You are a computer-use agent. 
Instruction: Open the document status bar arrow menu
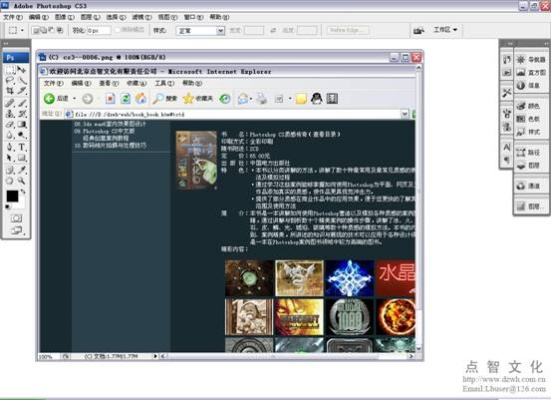155,356
